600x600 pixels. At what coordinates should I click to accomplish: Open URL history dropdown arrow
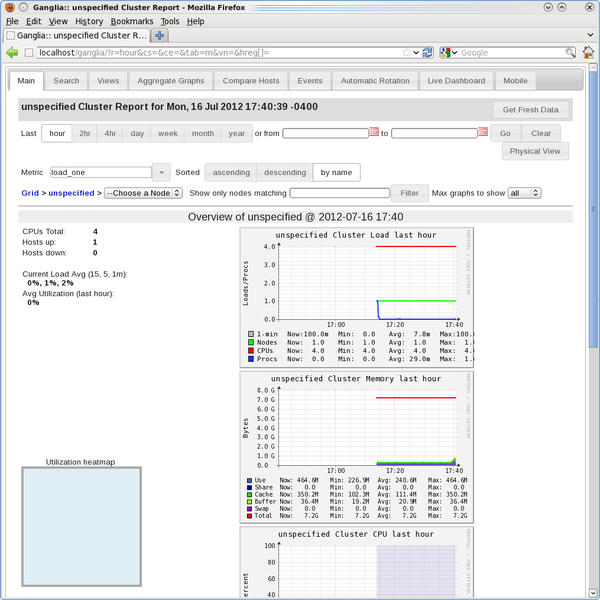[416, 52]
